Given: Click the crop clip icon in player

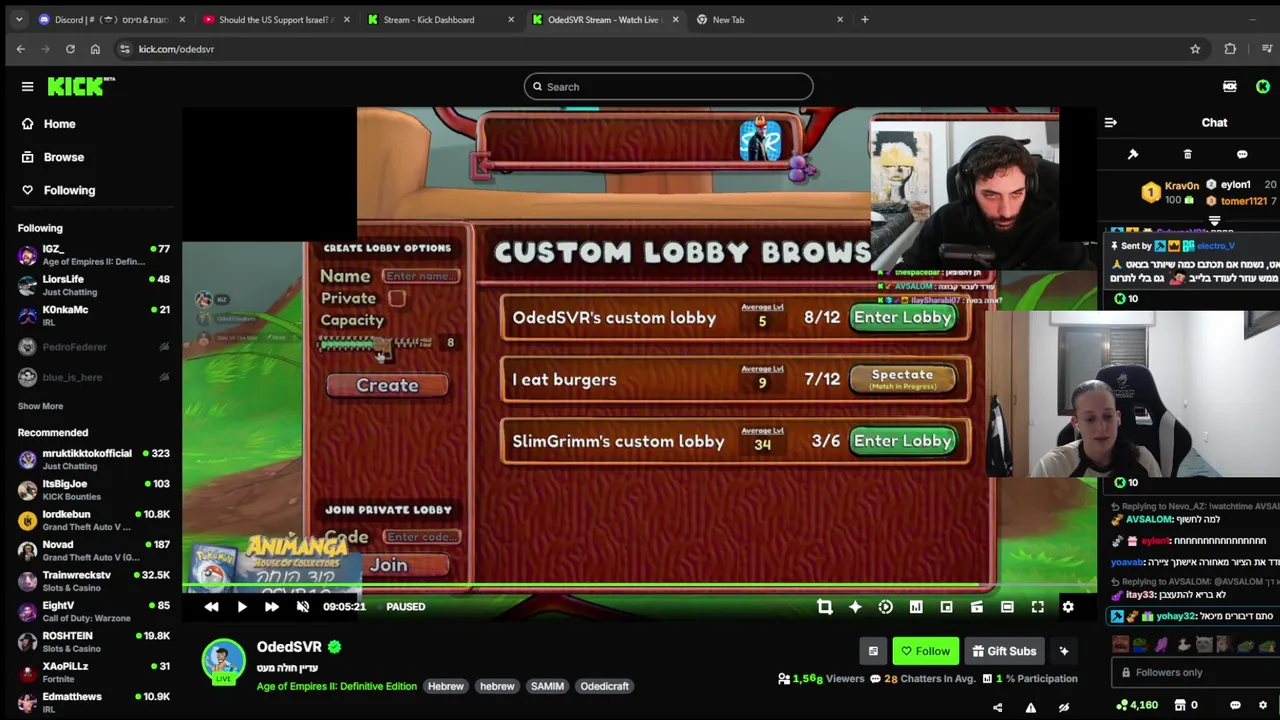Looking at the screenshot, I should (825, 607).
